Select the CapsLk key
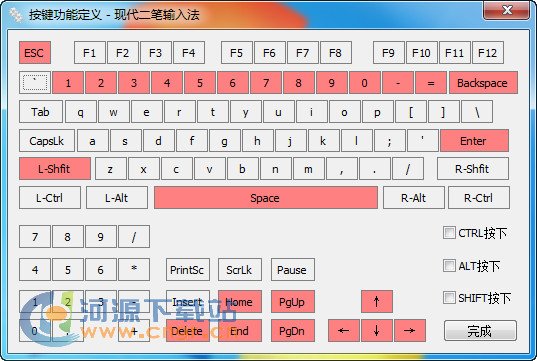Screen dimensions: 537x361 point(47,141)
